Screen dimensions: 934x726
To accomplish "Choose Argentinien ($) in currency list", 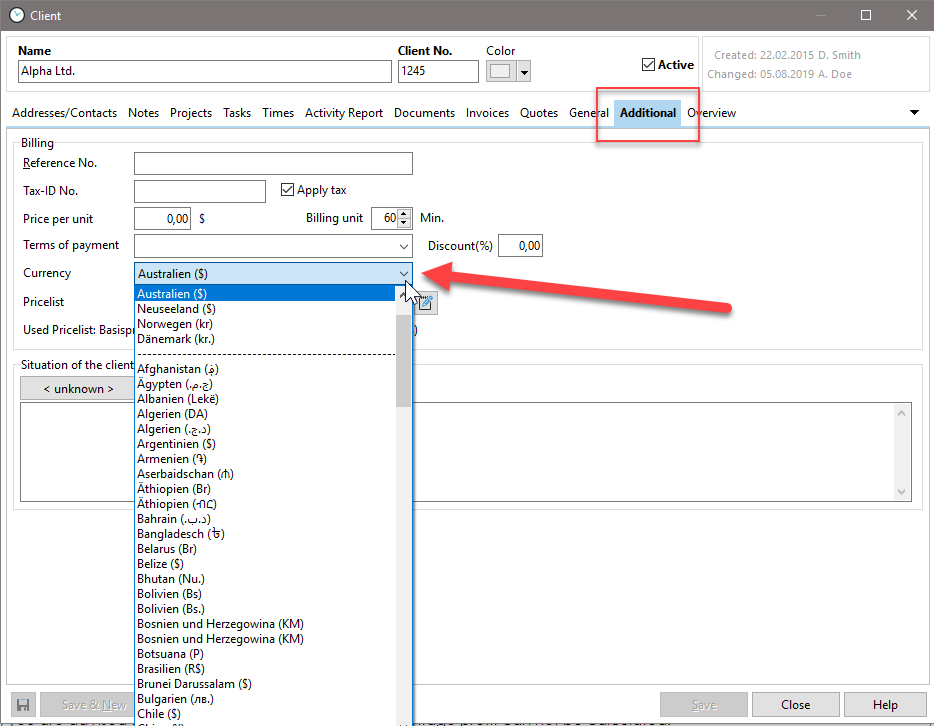I will pos(176,444).
